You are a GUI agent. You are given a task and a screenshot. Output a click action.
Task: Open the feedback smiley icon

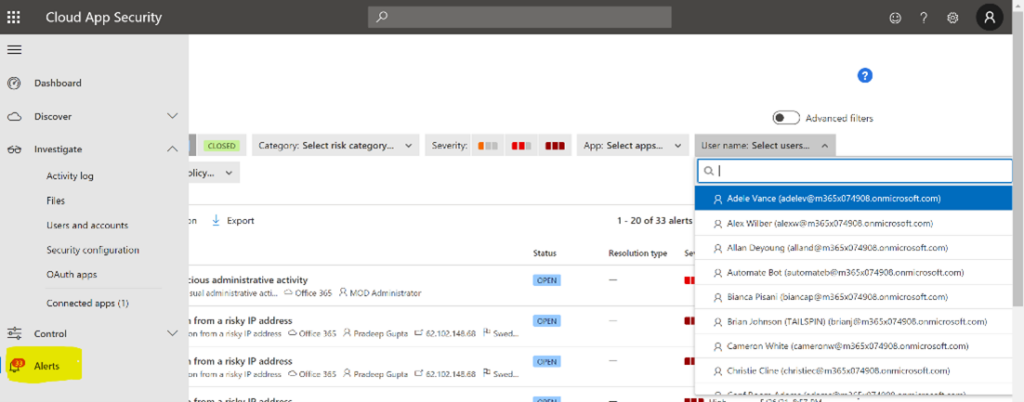895,18
